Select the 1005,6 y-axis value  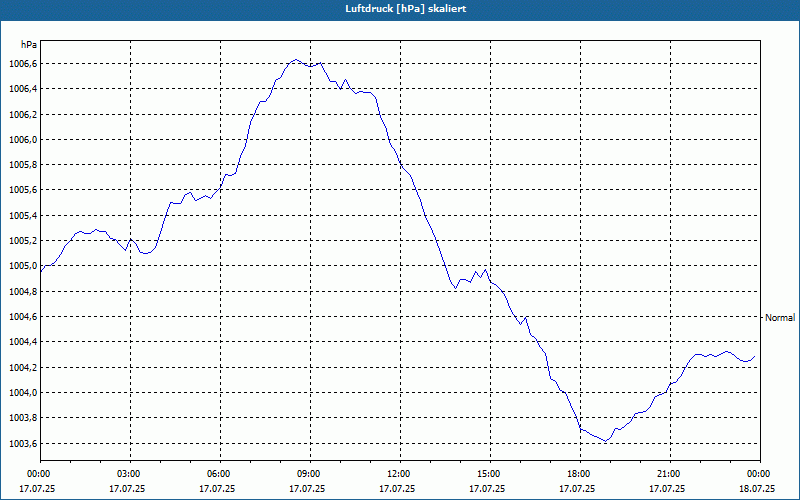click(23, 190)
